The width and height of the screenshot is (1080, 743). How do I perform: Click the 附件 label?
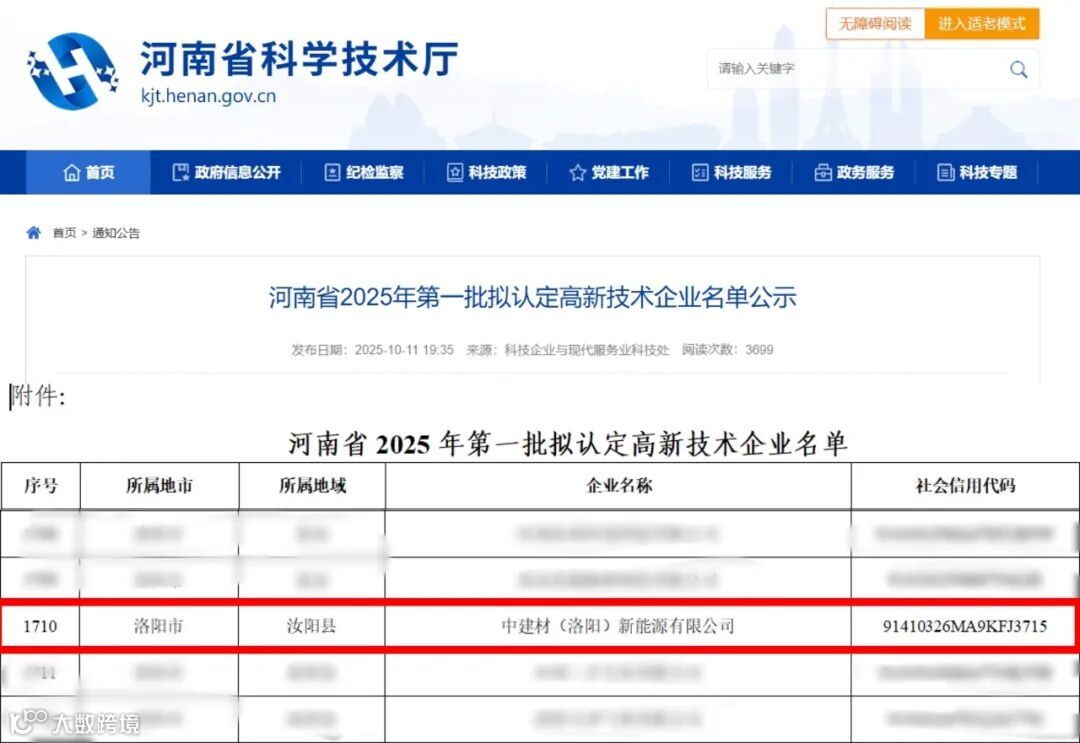[39, 396]
